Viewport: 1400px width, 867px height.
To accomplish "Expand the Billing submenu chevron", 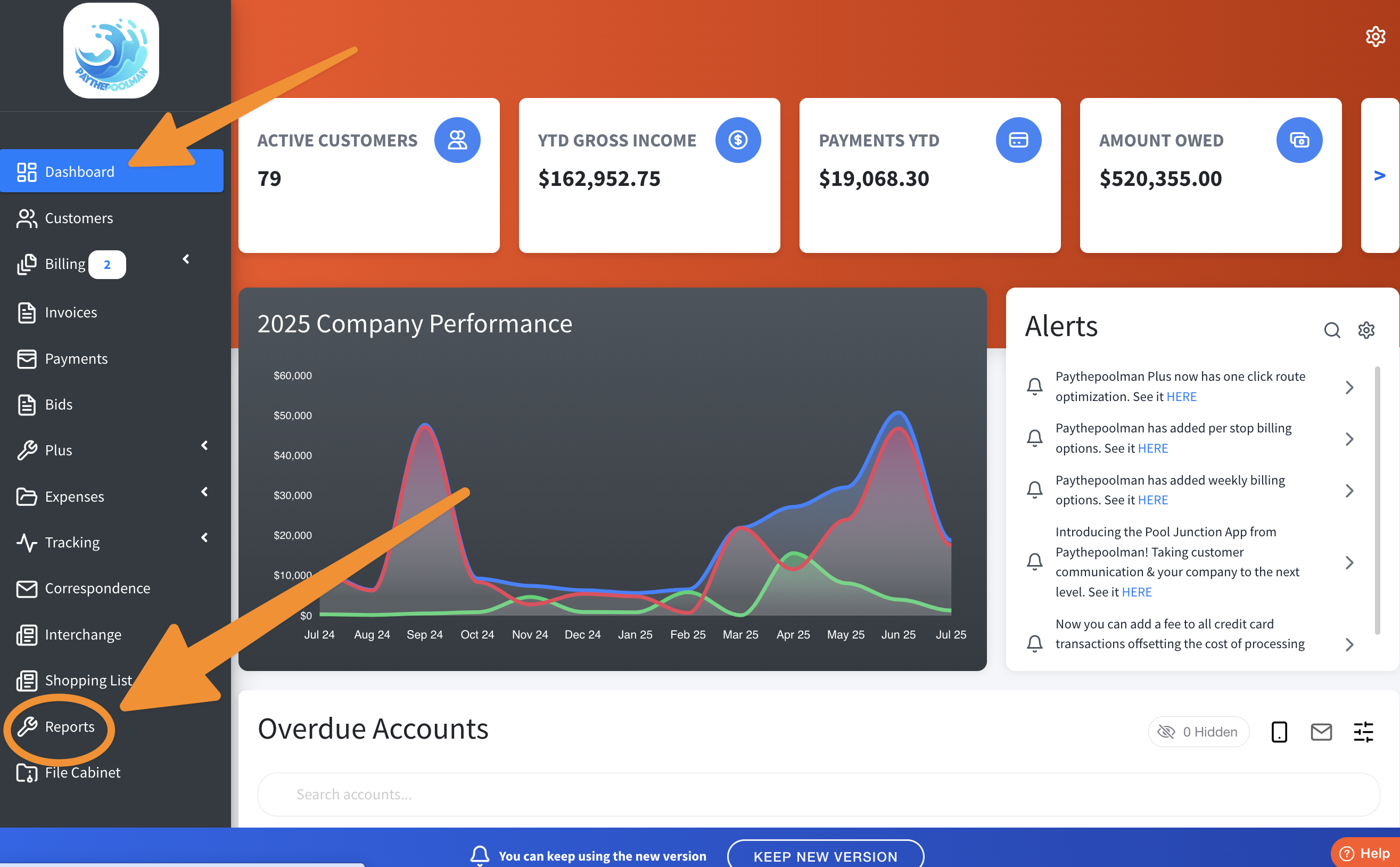I will coord(186,259).
